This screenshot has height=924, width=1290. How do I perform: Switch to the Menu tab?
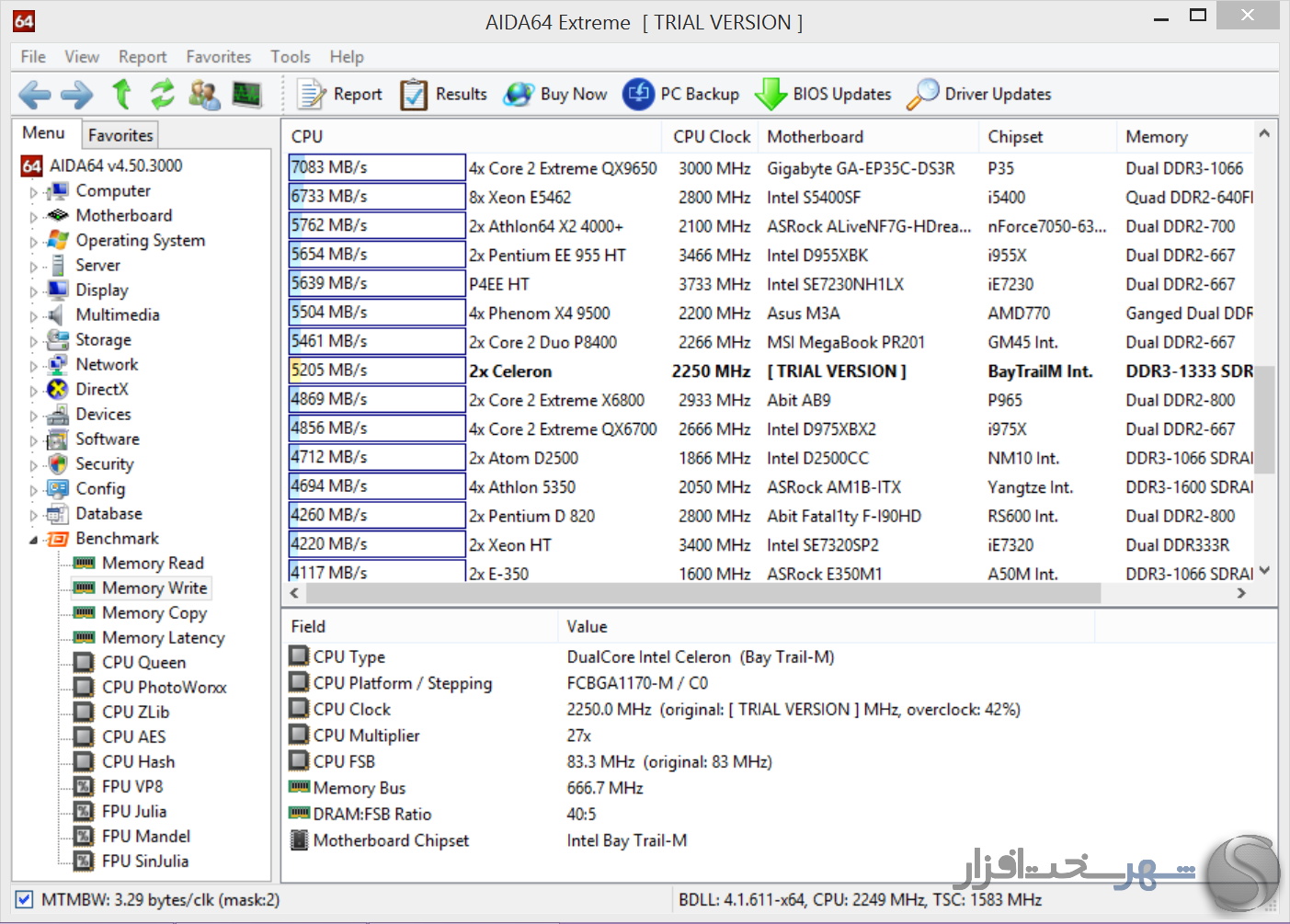(x=44, y=133)
